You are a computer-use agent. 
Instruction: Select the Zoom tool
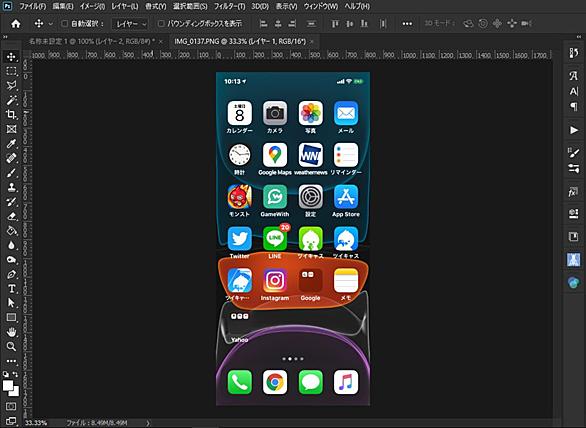(x=11, y=347)
